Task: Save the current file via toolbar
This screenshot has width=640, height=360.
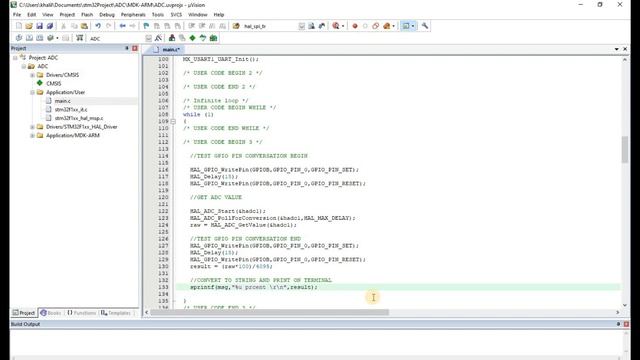Action: 39,26
